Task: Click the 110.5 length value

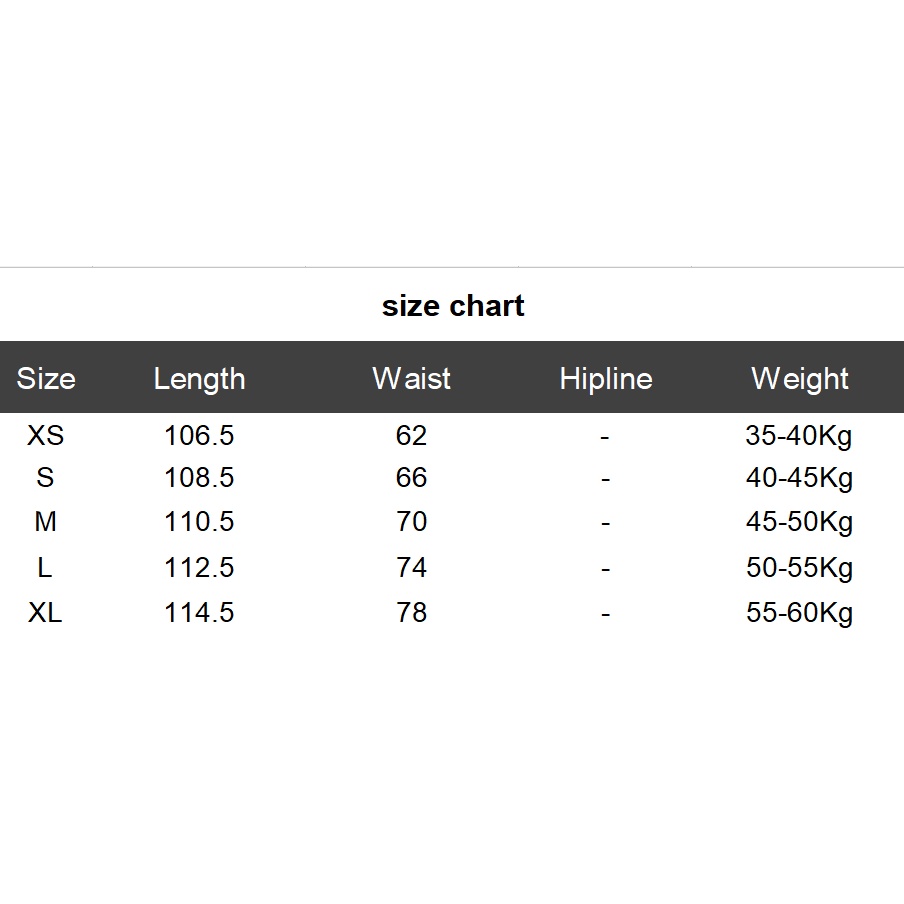Action: click(x=199, y=522)
